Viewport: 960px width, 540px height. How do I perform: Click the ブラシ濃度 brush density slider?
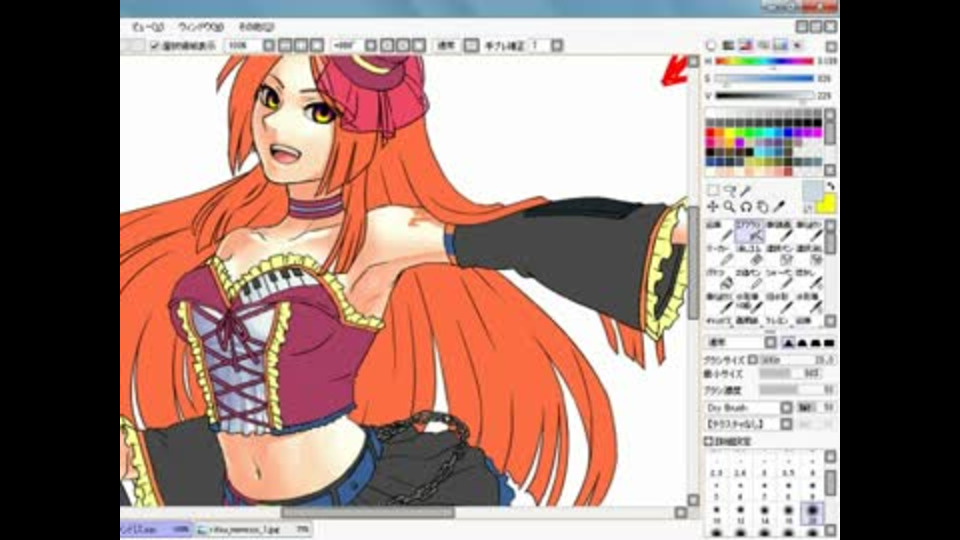(797, 390)
